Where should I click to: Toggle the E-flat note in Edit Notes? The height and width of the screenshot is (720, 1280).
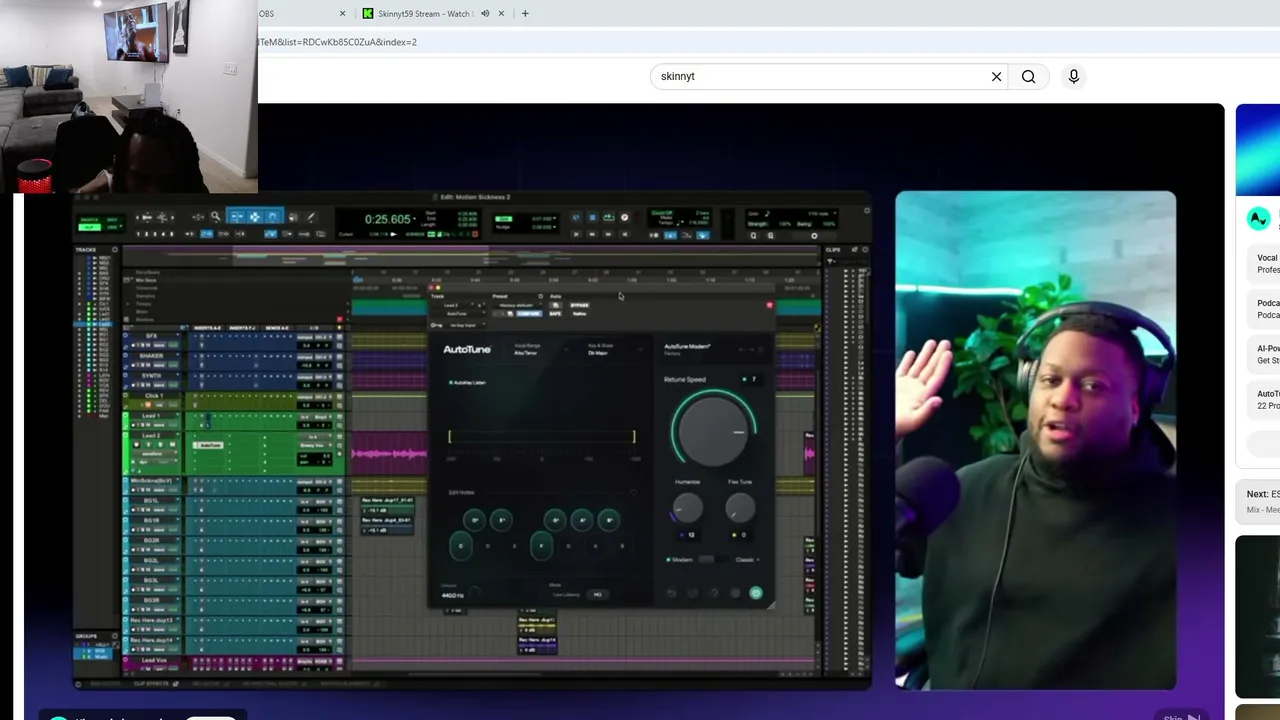pyautogui.click(x=501, y=520)
